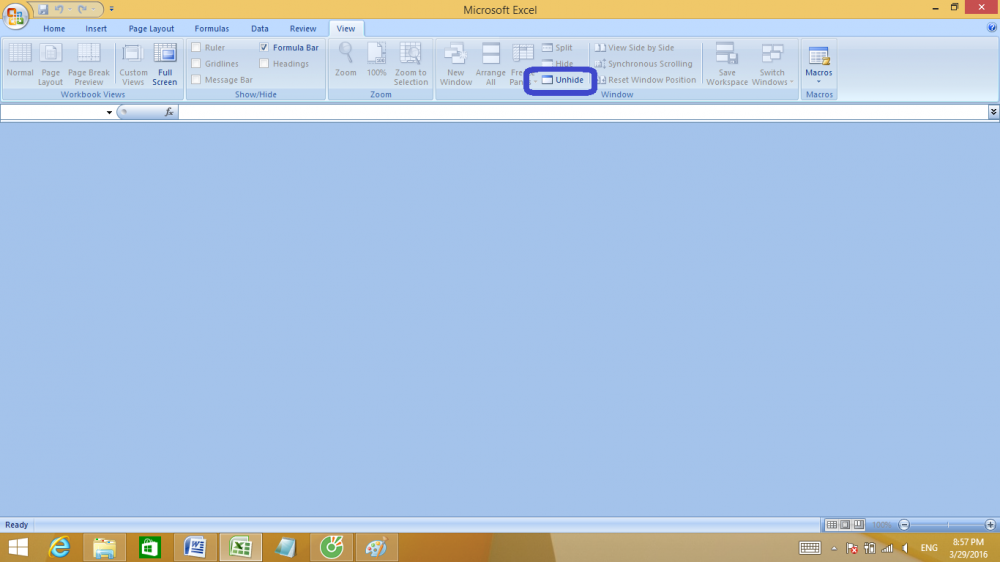
Task: Uncheck the Formula Bar checkbox
Action: click(x=264, y=47)
